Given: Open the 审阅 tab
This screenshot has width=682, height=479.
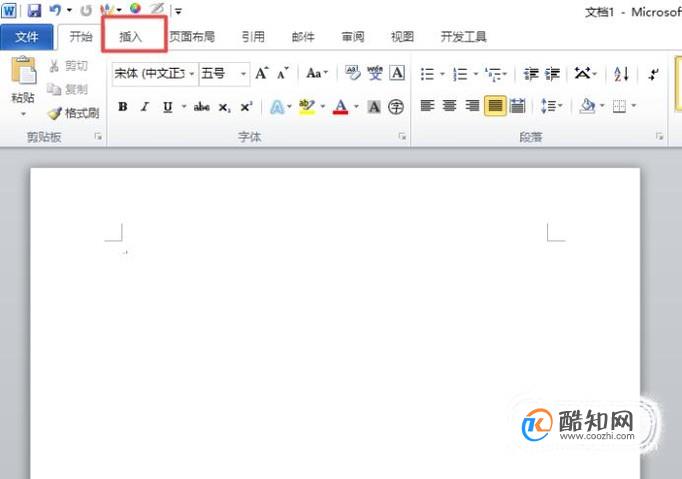Looking at the screenshot, I should [x=353, y=37].
